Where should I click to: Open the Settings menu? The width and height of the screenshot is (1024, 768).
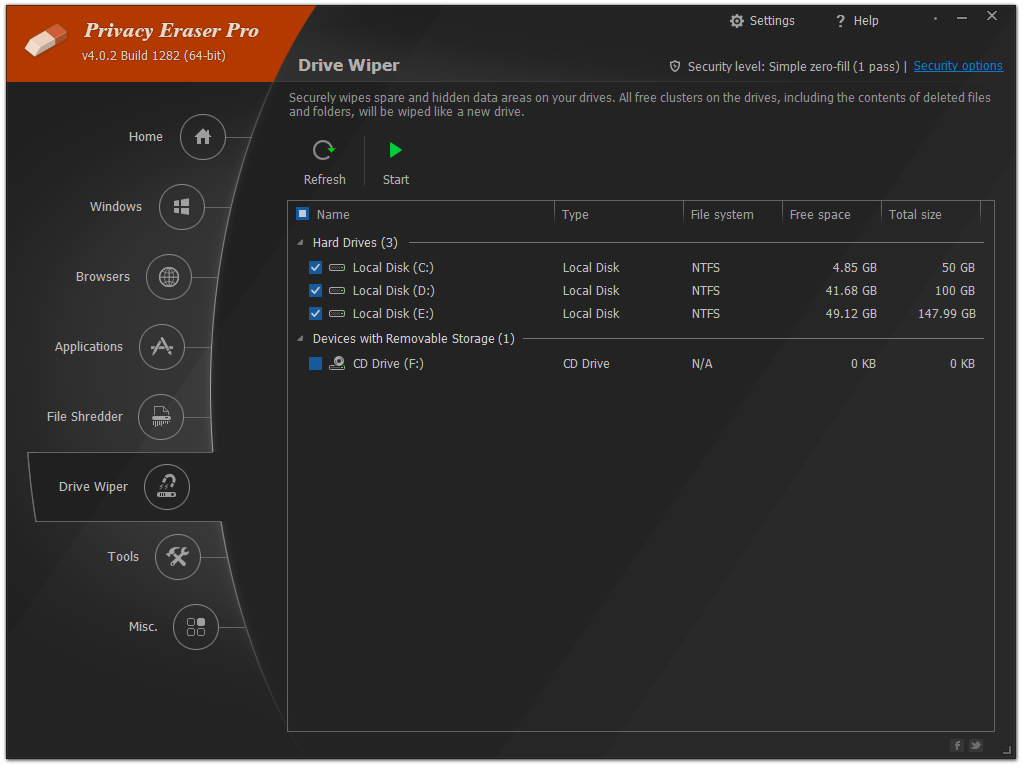tap(762, 21)
